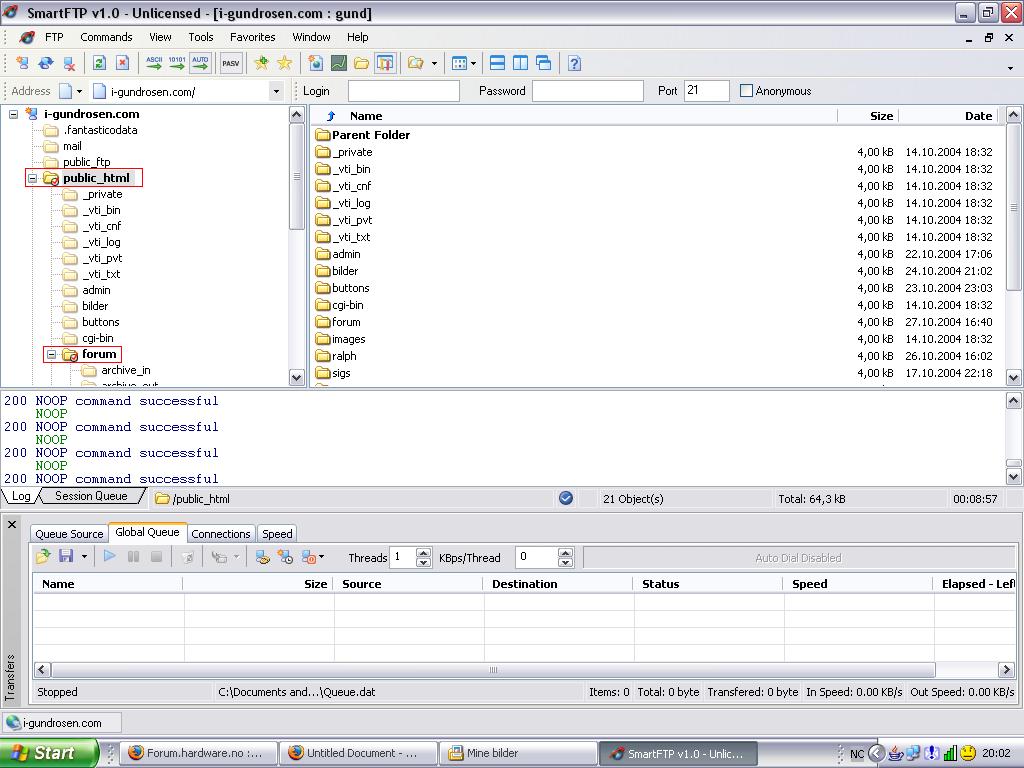Click the Reconnect toolbar icon
1024x768 pixels.
(46, 63)
